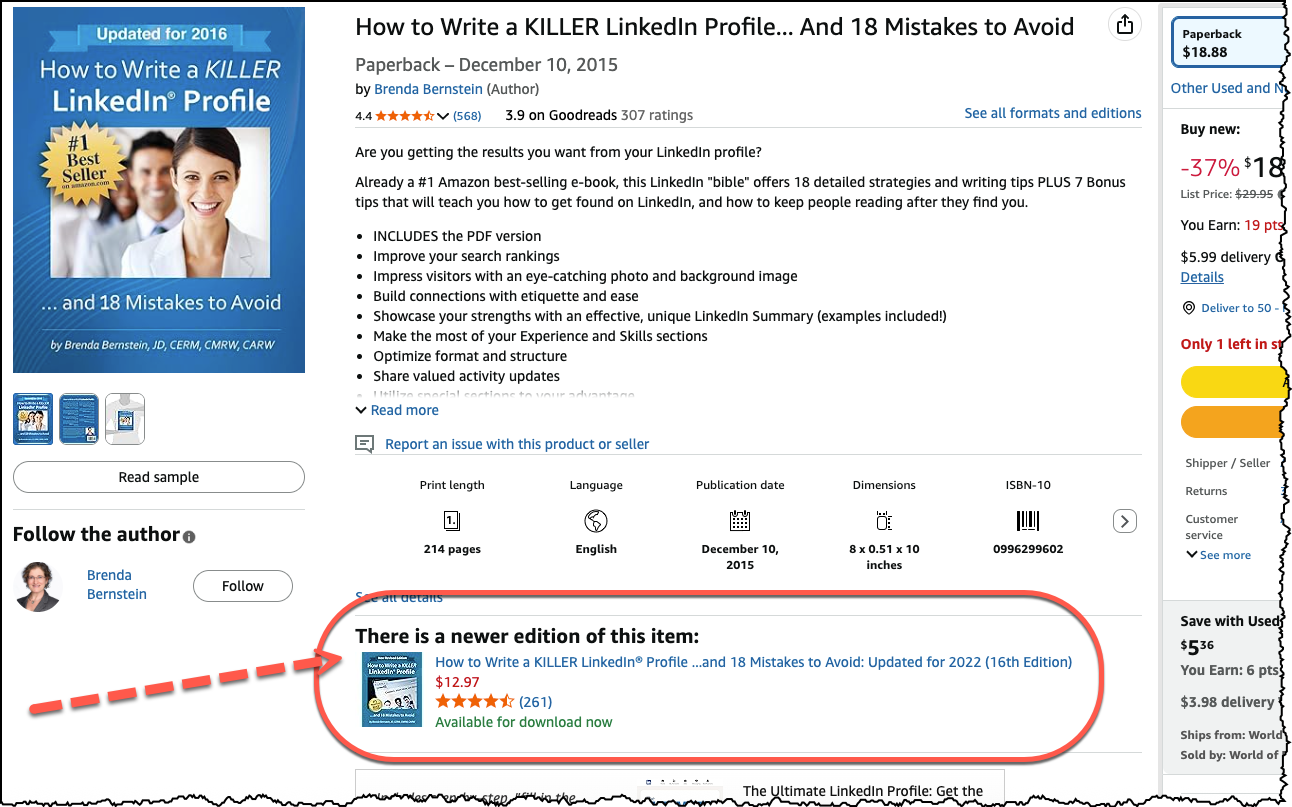Click the newer edition book cover thumbnail
Image resolution: width=1292 pixels, height=807 pixels.
(x=389, y=689)
